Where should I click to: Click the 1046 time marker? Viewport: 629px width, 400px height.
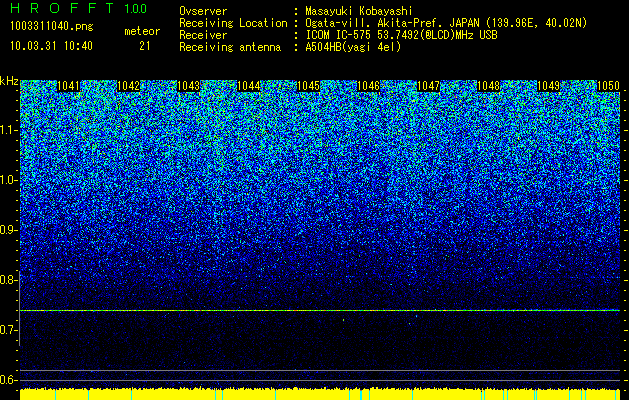point(368,86)
